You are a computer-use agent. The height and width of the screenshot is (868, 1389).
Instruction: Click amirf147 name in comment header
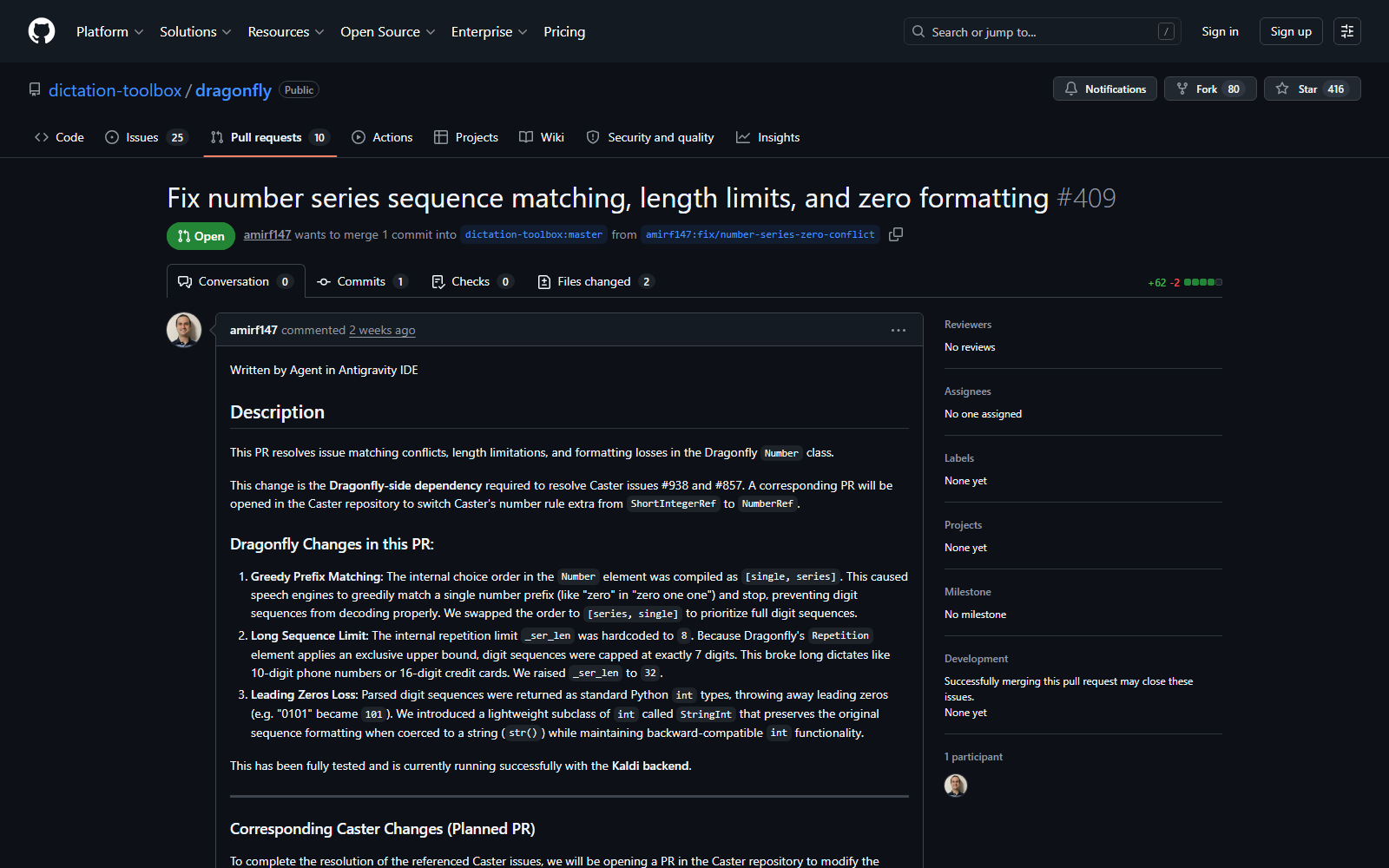click(x=253, y=330)
